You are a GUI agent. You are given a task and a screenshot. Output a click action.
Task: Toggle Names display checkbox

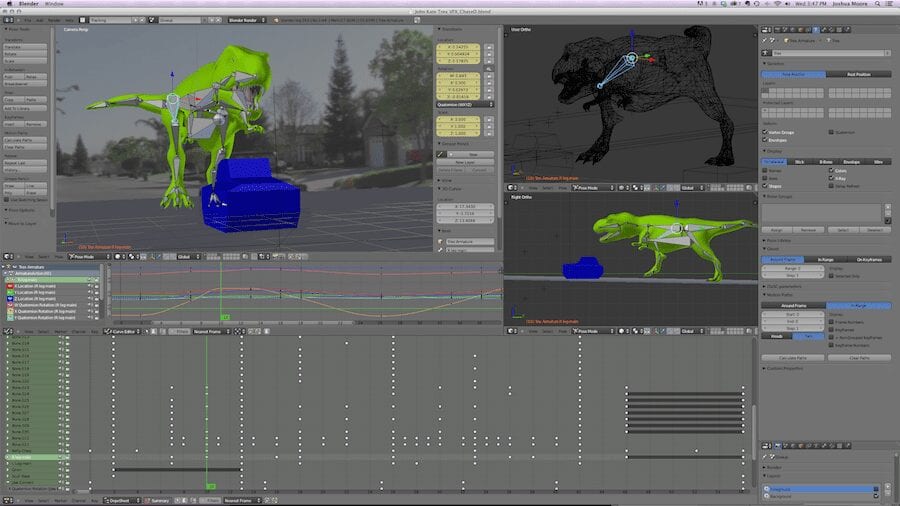[x=765, y=170]
